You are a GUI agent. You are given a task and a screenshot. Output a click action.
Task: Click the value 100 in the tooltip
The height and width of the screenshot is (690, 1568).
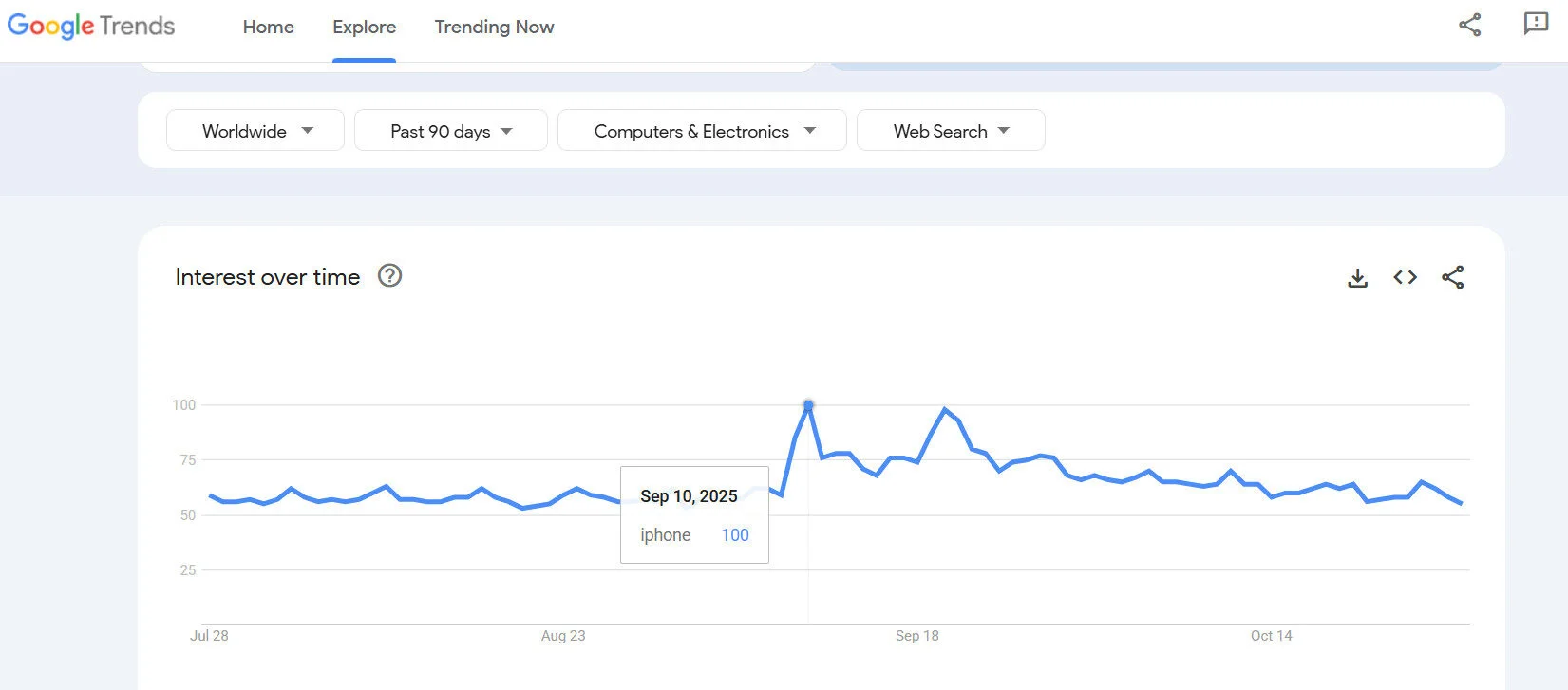pyautogui.click(x=735, y=535)
